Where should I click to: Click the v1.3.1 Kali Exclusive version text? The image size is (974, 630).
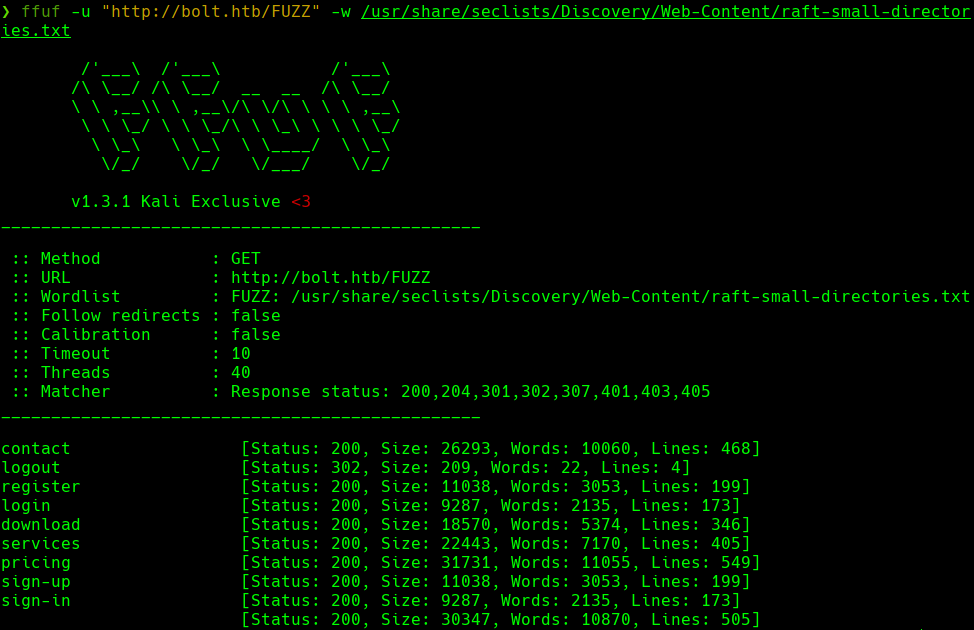coord(190,201)
